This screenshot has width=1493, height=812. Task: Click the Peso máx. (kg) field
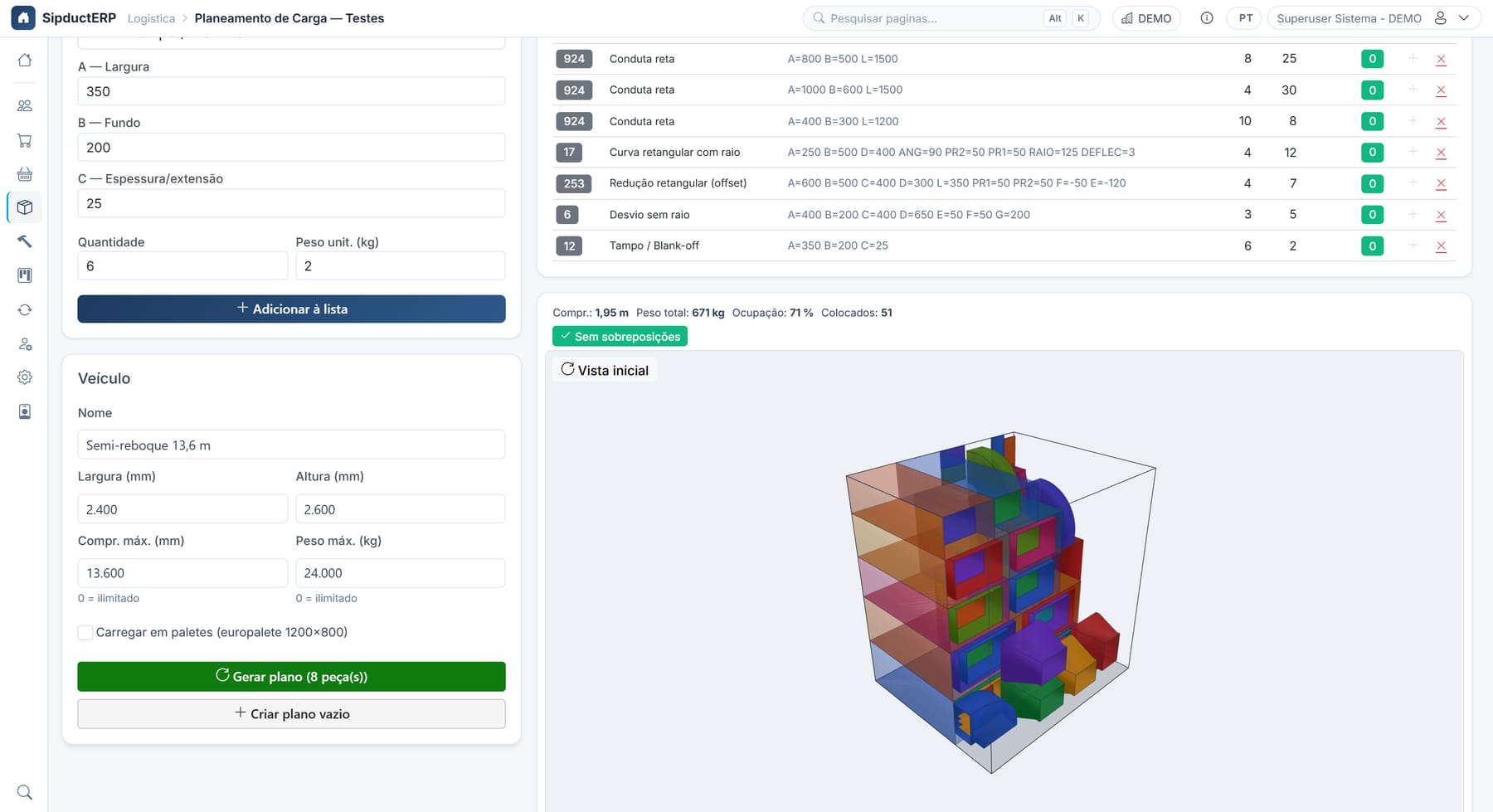400,572
